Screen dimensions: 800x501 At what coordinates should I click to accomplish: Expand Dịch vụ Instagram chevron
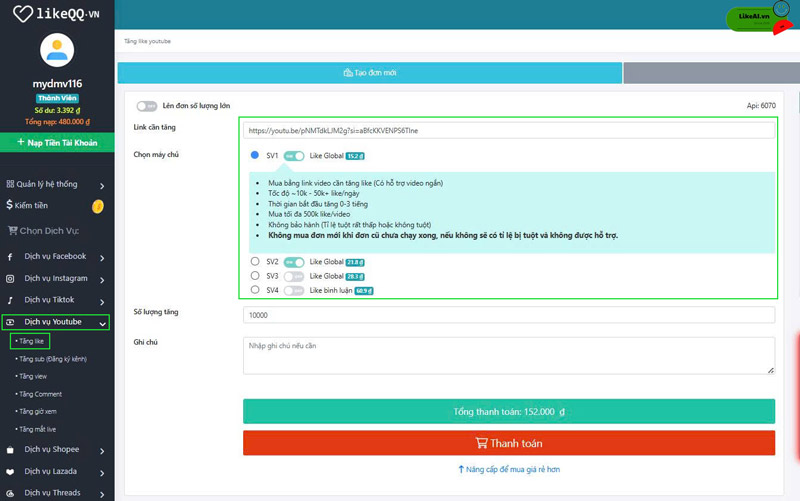102,280
